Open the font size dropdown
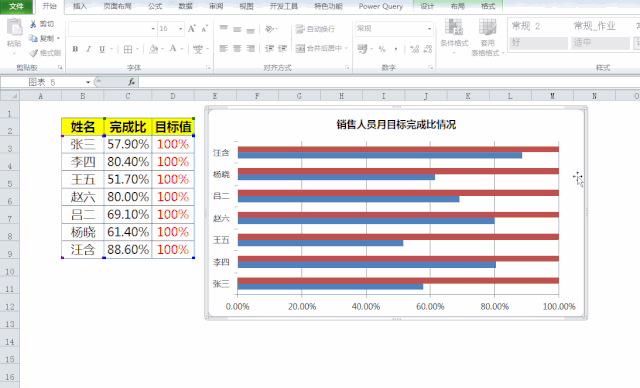The height and width of the screenshot is (388, 640). coord(180,29)
